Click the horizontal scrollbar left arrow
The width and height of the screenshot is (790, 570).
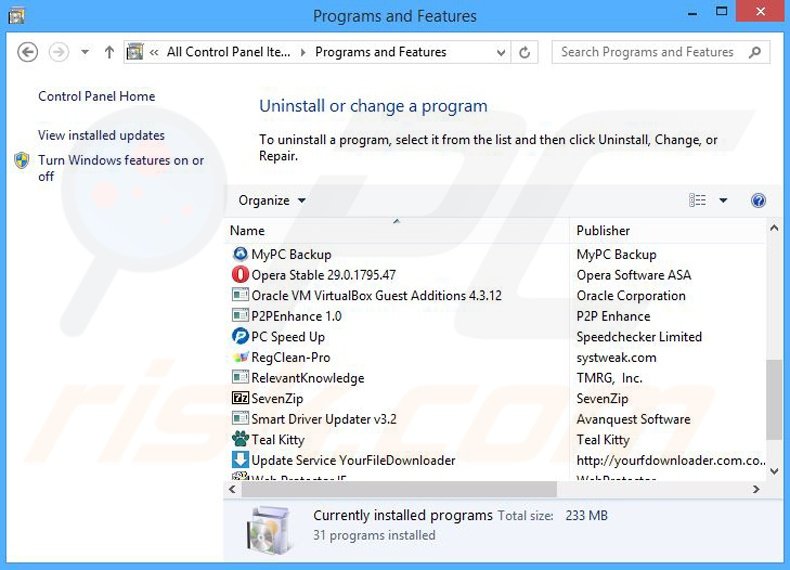(232, 489)
